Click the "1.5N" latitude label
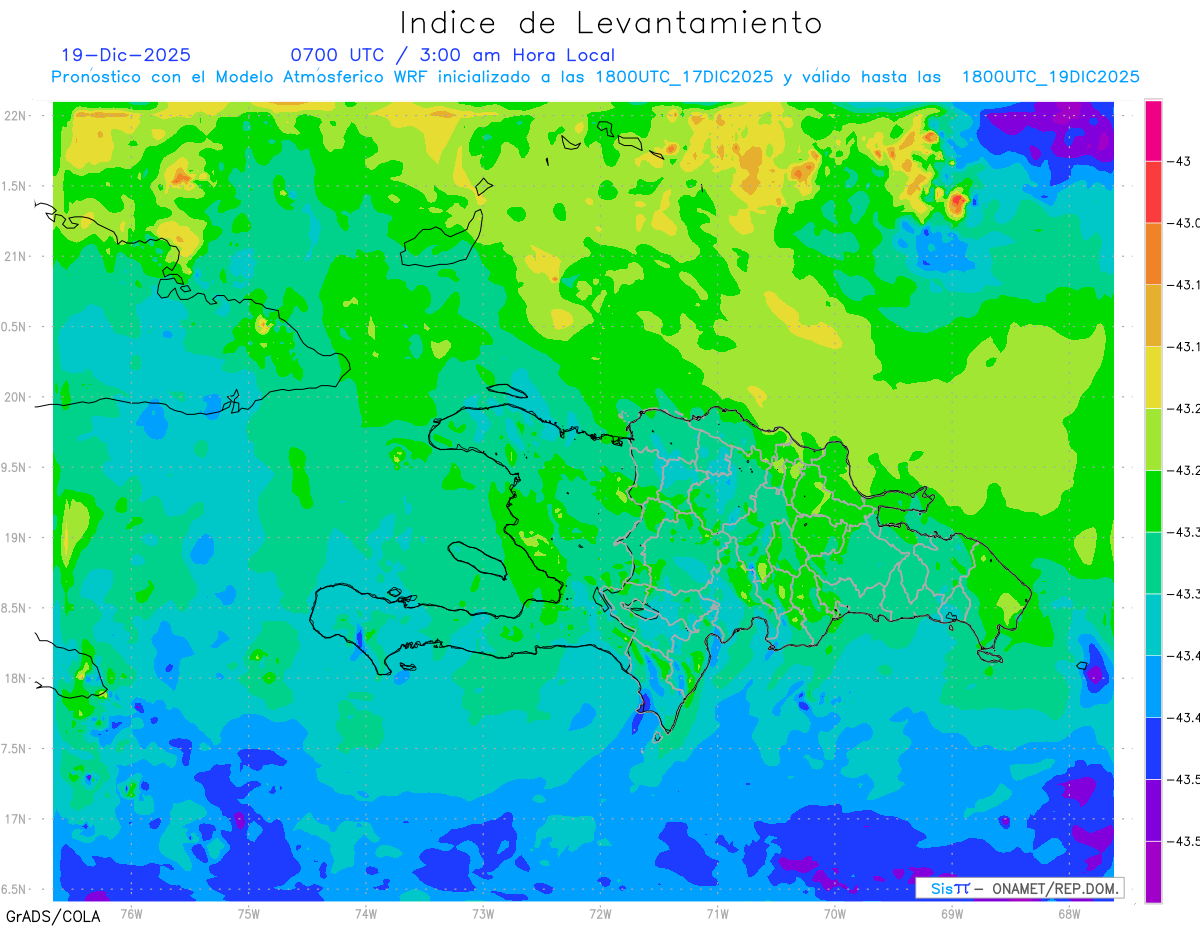1200x927 pixels. click(15, 186)
